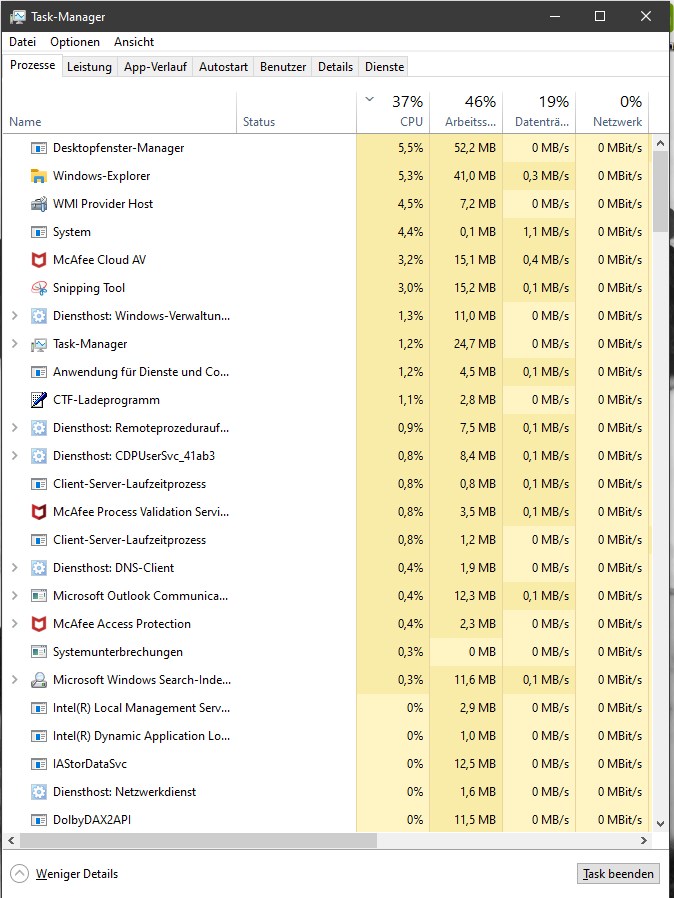Sort by the Arbeitss... memory column
The height and width of the screenshot is (898, 674).
pos(466,113)
